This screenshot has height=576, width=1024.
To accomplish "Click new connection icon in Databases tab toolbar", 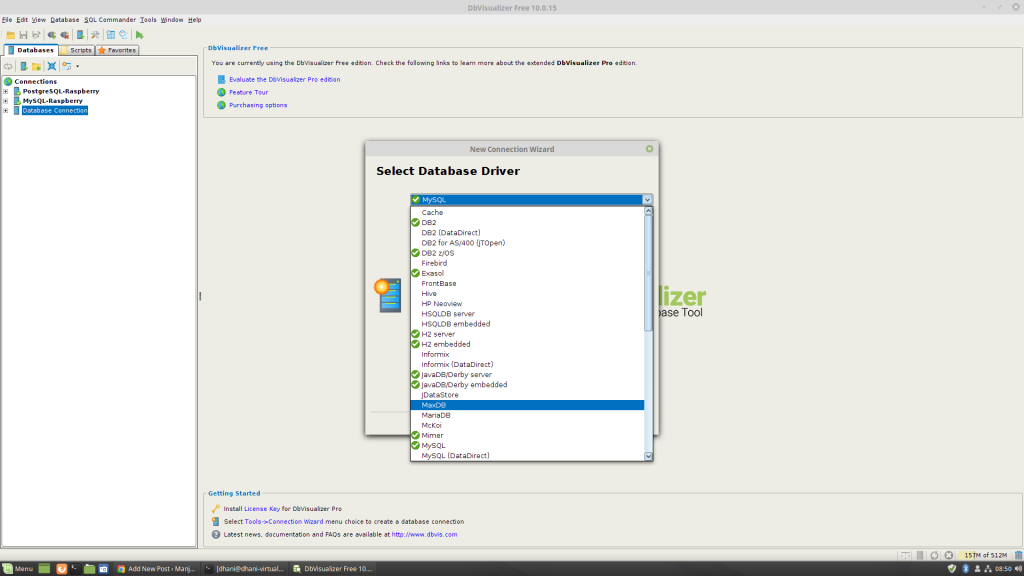I will [24, 66].
